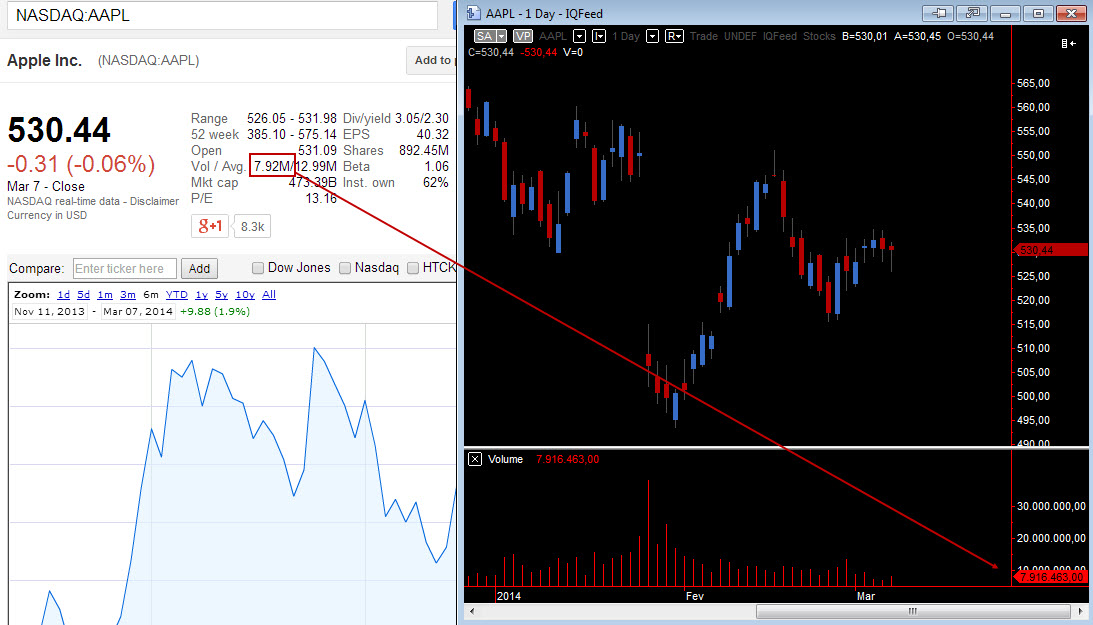
Task: Click the SA button in chart toolbar
Action: pyautogui.click(x=484, y=36)
